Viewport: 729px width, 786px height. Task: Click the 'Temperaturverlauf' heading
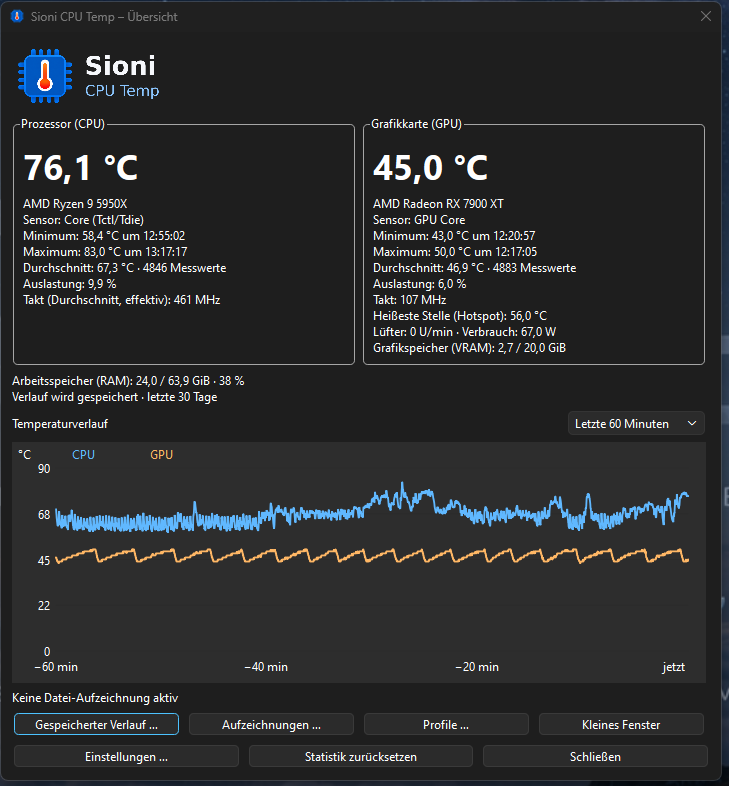[x=60, y=424]
